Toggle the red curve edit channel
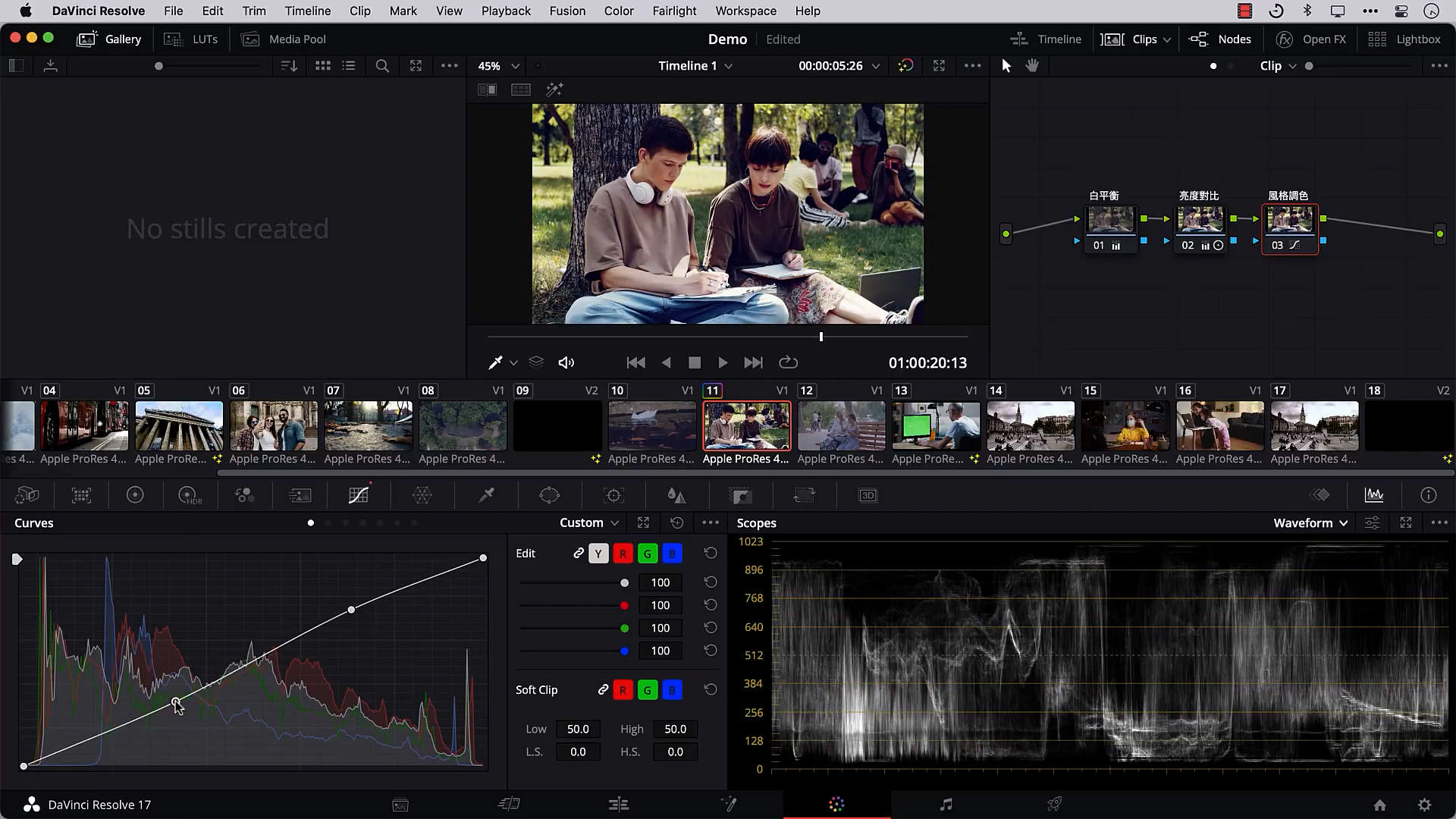Viewport: 1456px width, 819px height. coord(623,554)
